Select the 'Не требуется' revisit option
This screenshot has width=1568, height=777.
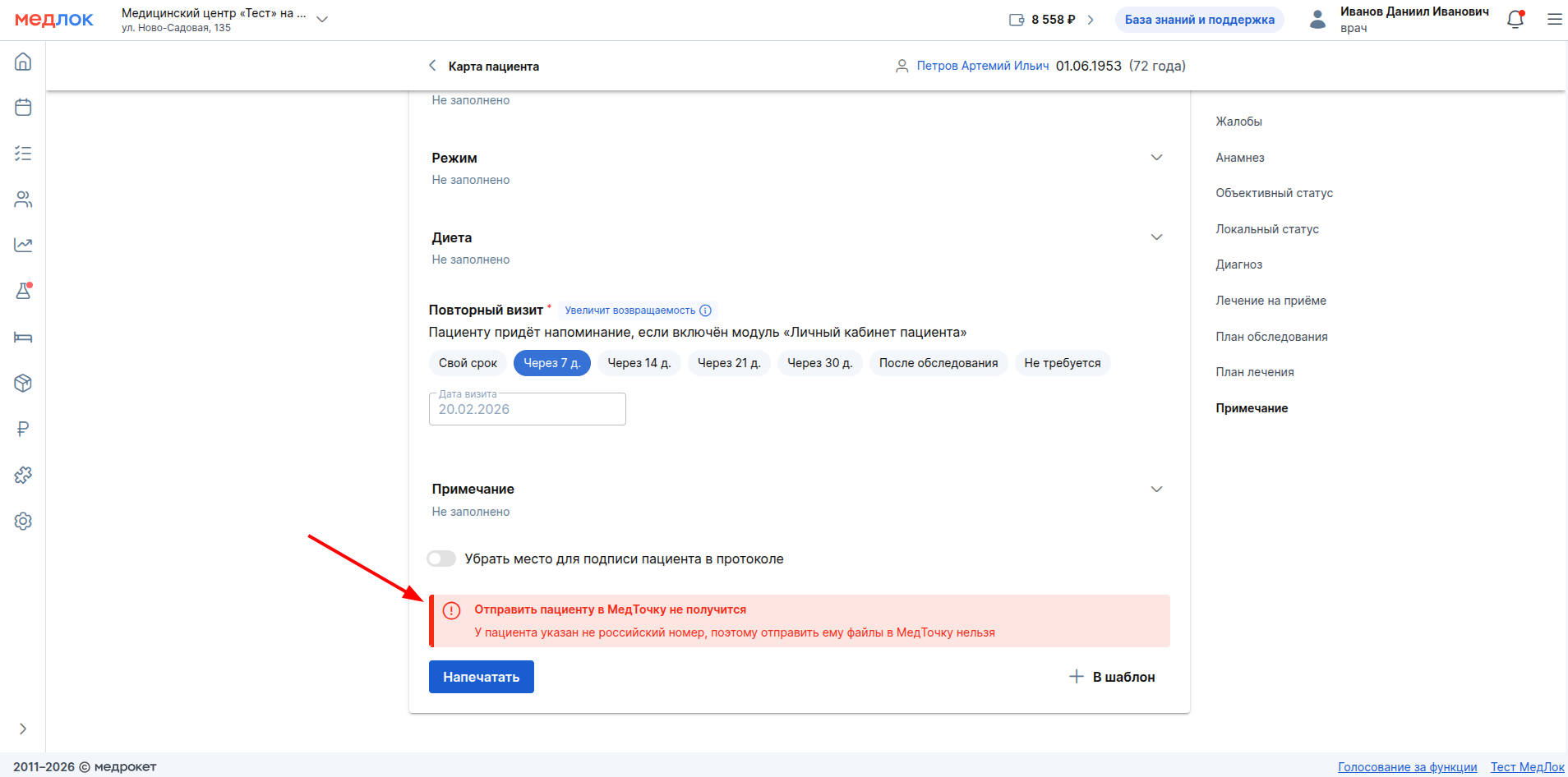pyautogui.click(x=1062, y=363)
